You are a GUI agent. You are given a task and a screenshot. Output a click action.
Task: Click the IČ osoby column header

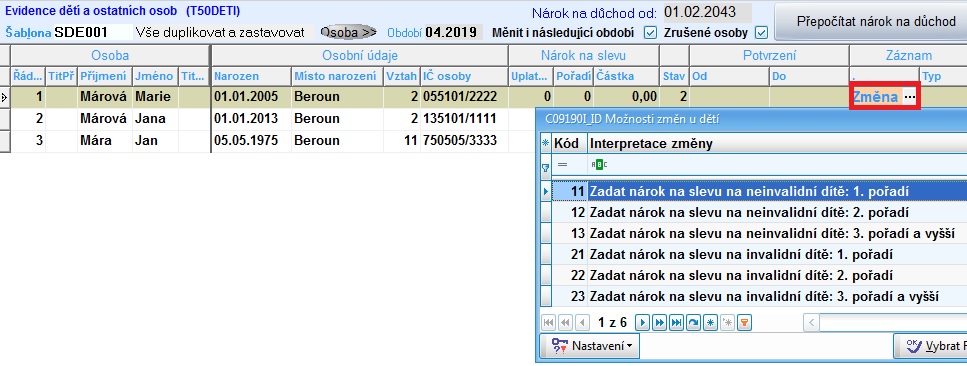(x=464, y=77)
